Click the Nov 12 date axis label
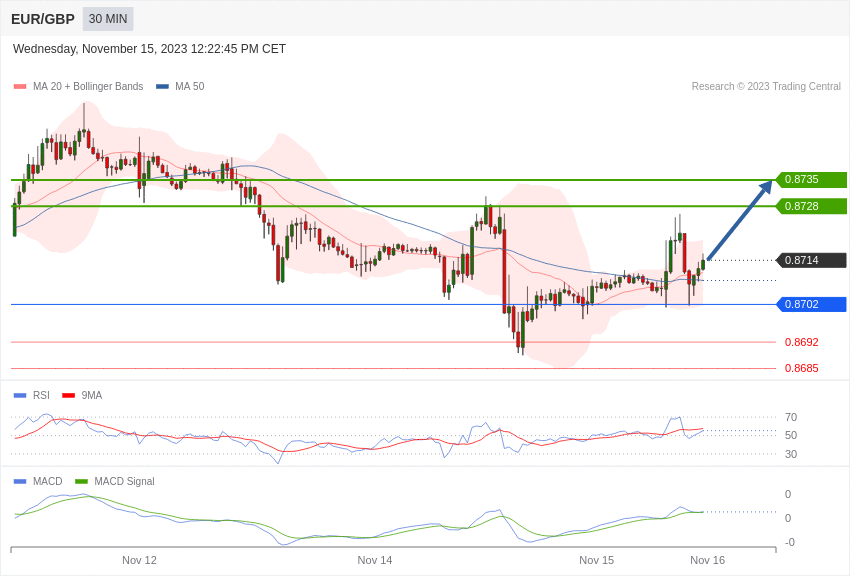The width and height of the screenshot is (850, 576). tap(139, 560)
